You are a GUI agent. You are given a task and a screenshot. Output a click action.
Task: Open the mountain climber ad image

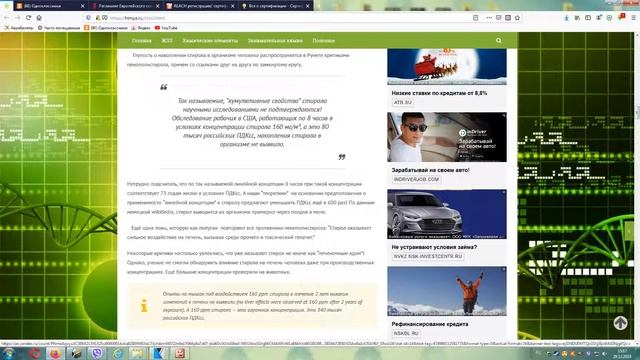[x=447, y=291]
